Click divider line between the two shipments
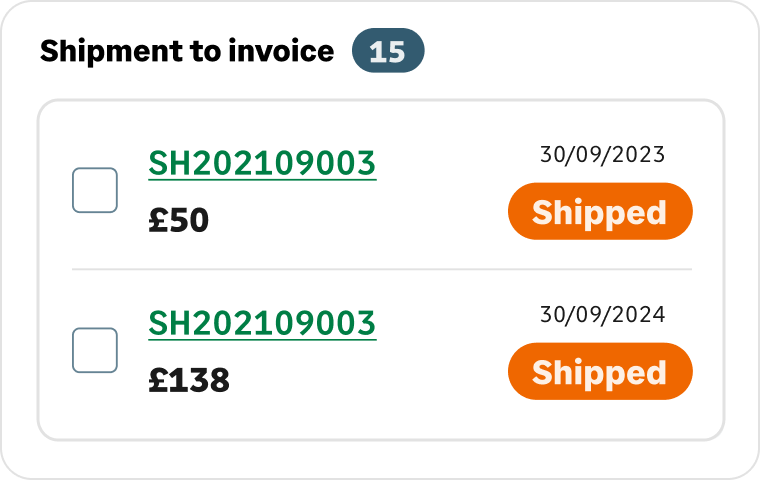 click(381, 269)
